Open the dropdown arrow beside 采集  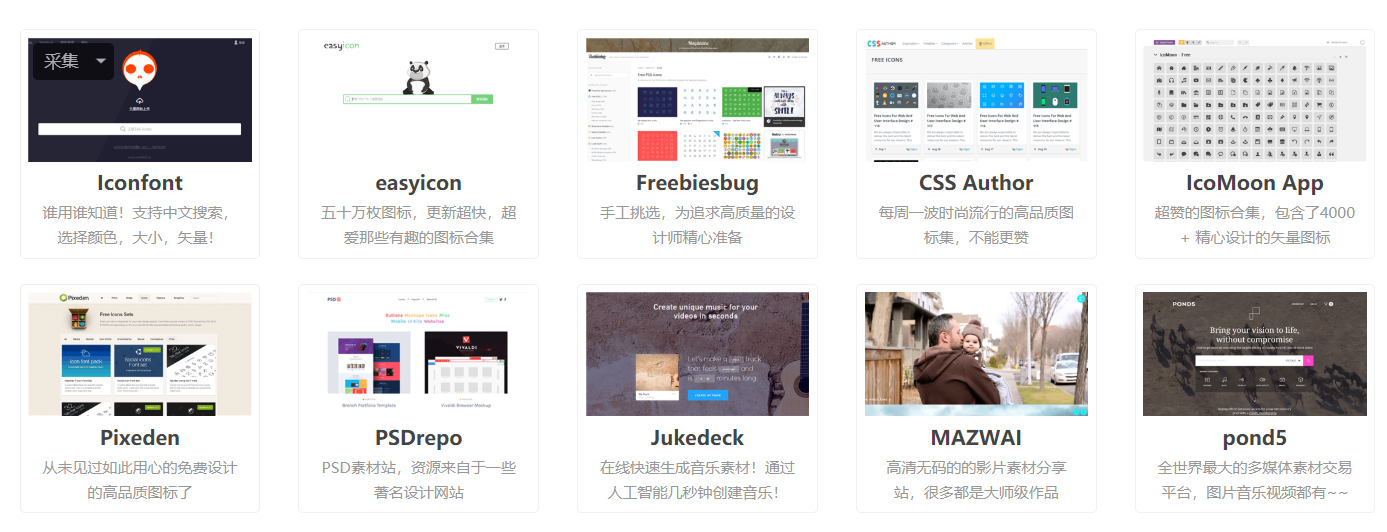click(101, 62)
